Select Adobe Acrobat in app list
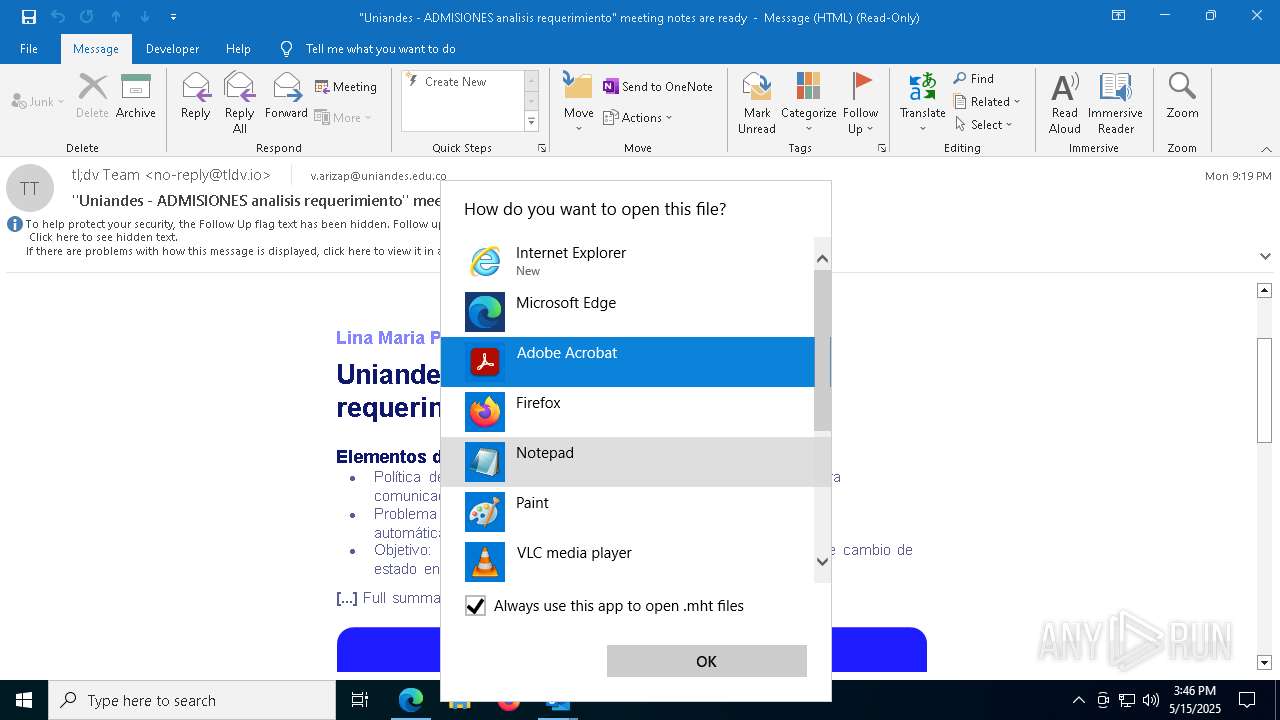Screen dimensions: 1280x720 tap(628, 362)
